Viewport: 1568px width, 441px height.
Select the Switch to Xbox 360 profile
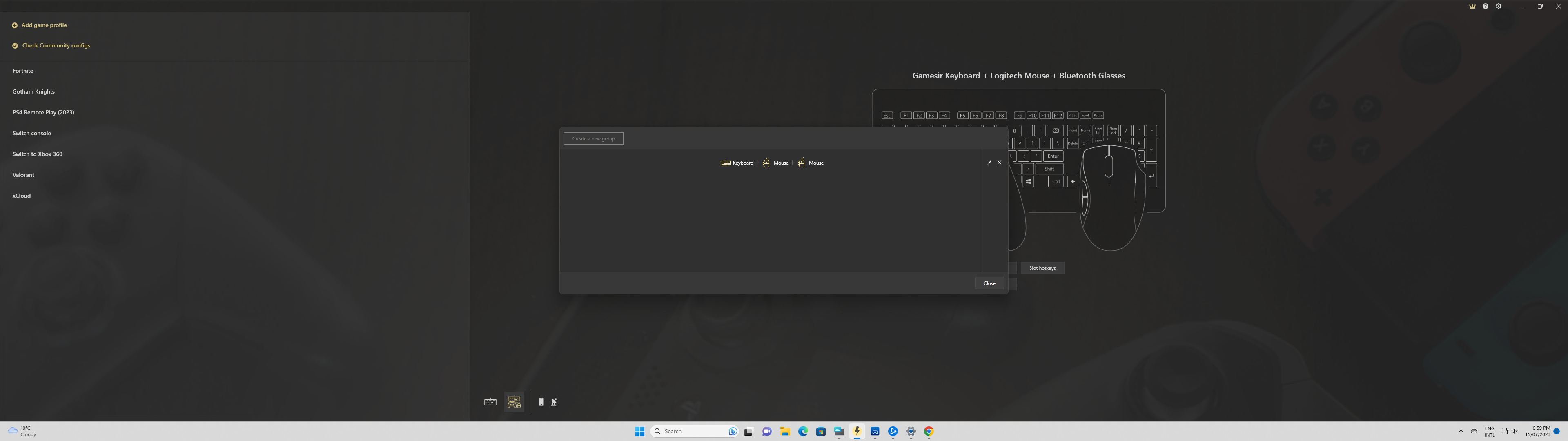tap(37, 154)
